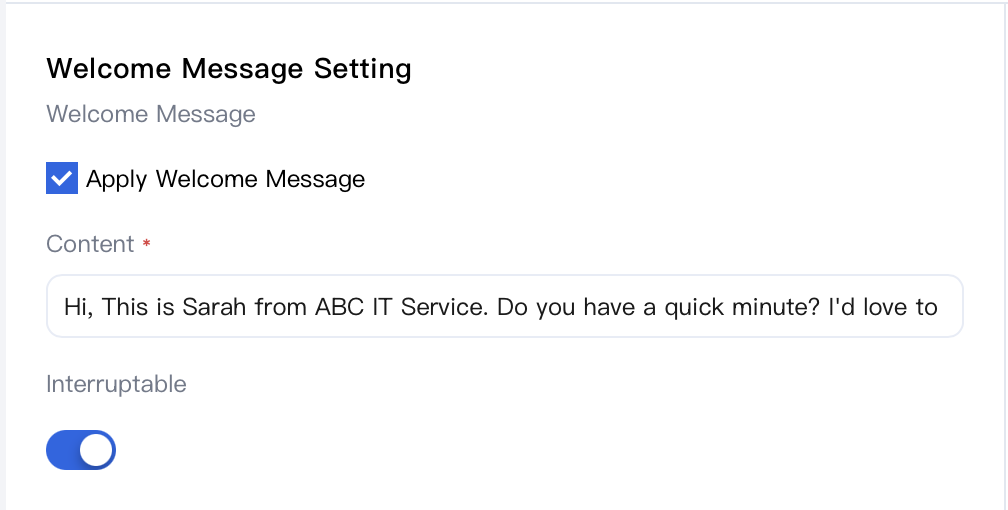Focus the Content text input field

(505, 306)
